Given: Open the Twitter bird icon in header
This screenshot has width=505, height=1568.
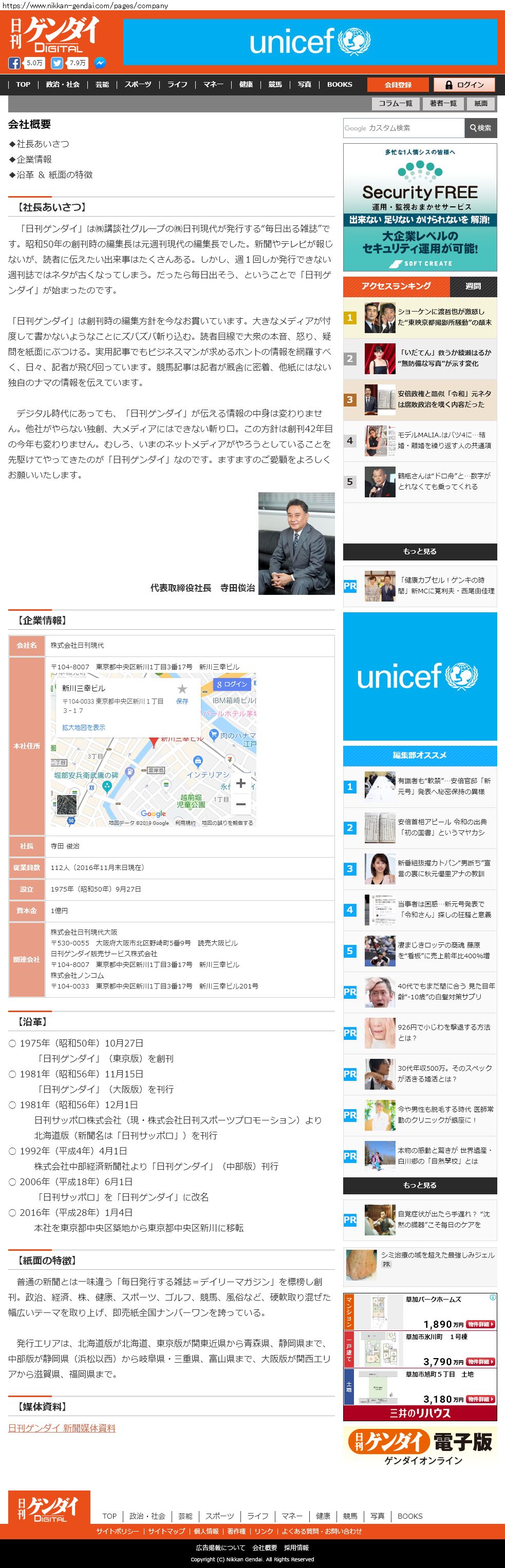Looking at the screenshot, I should click(x=57, y=63).
